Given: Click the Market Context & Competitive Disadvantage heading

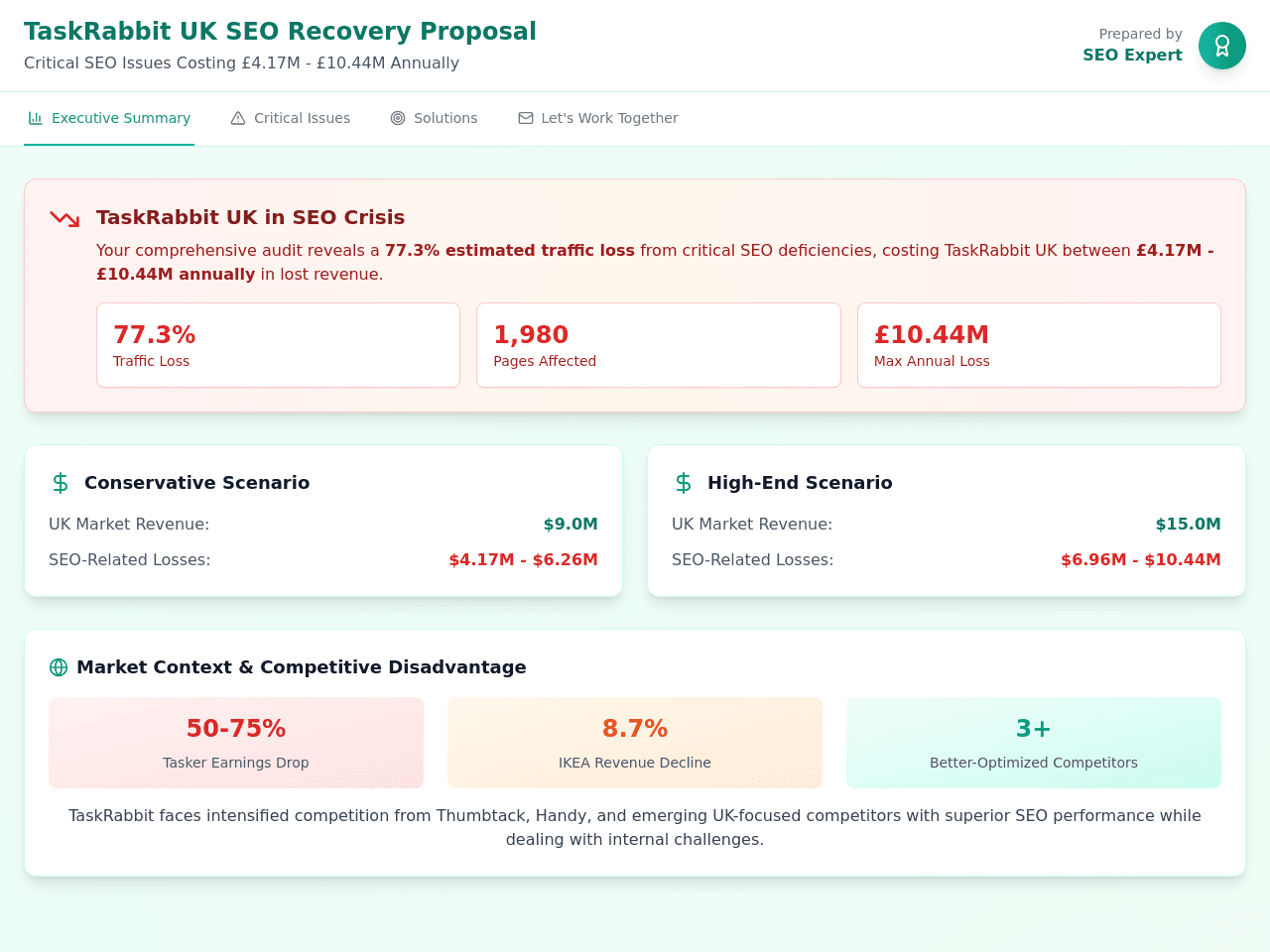Looking at the screenshot, I should (x=302, y=667).
